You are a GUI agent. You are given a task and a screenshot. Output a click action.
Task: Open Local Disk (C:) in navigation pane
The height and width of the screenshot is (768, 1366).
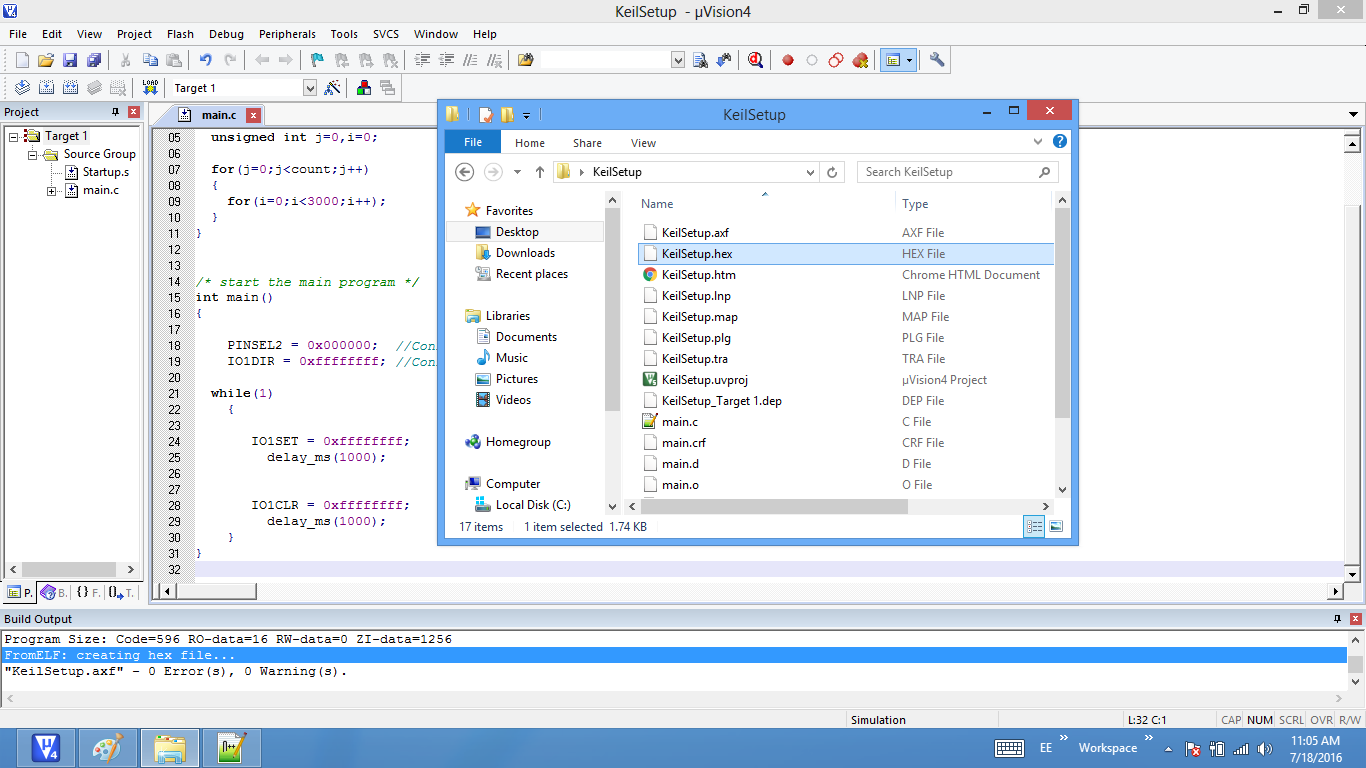pyautogui.click(x=533, y=505)
